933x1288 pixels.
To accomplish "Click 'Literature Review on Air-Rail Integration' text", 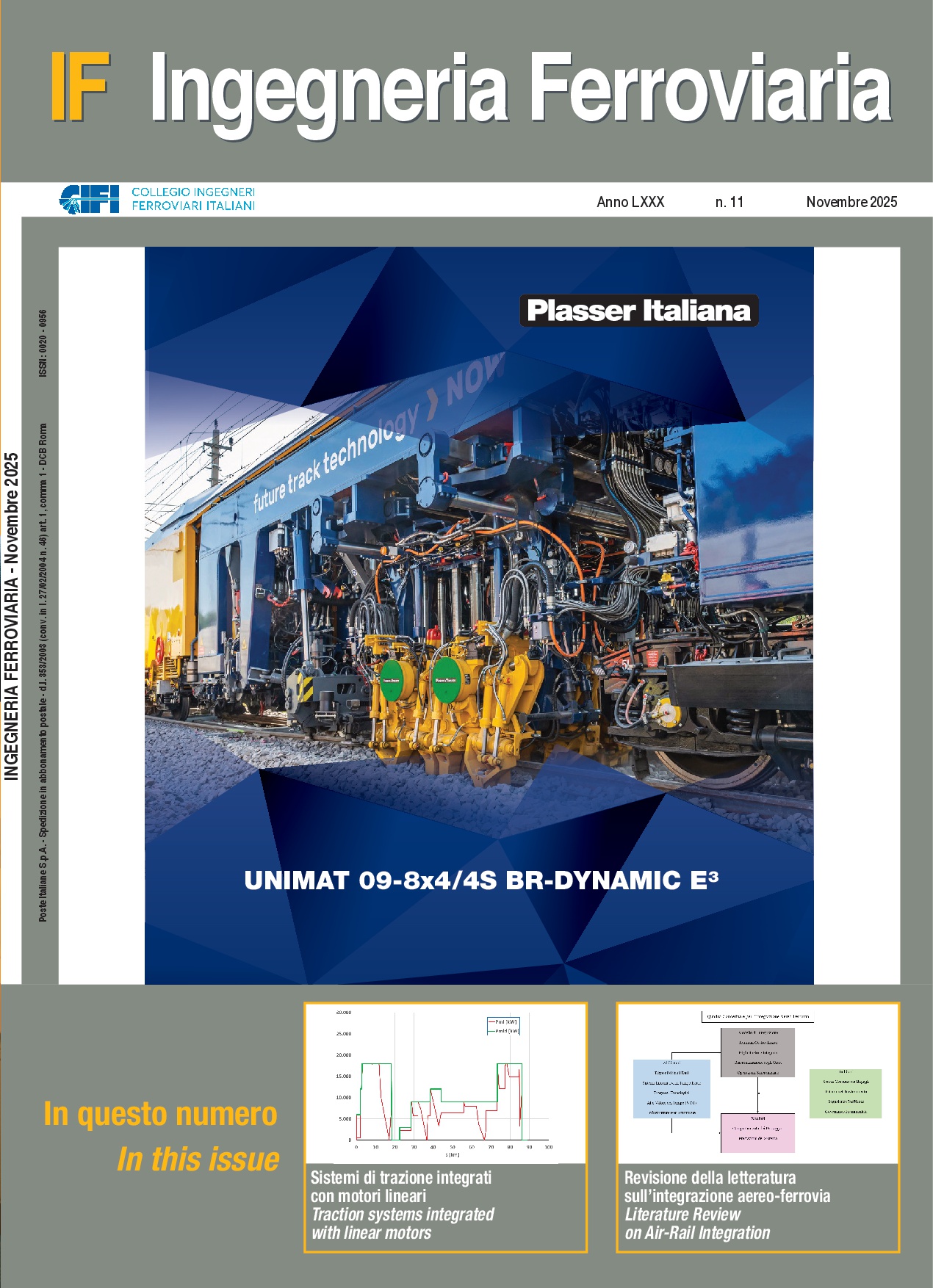I will [696, 1224].
